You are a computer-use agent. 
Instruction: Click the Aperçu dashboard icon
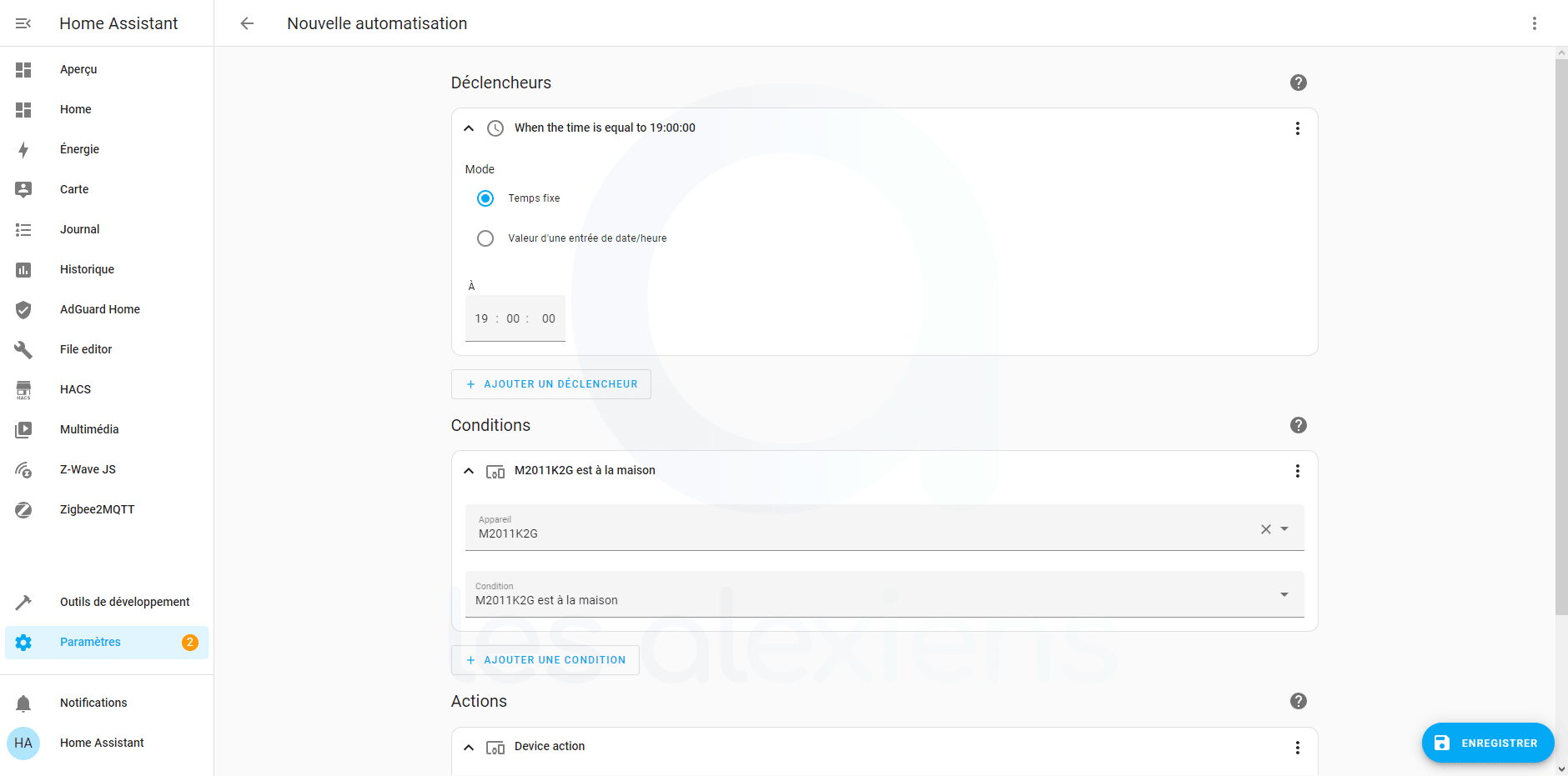pyautogui.click(x=23, y=70)
